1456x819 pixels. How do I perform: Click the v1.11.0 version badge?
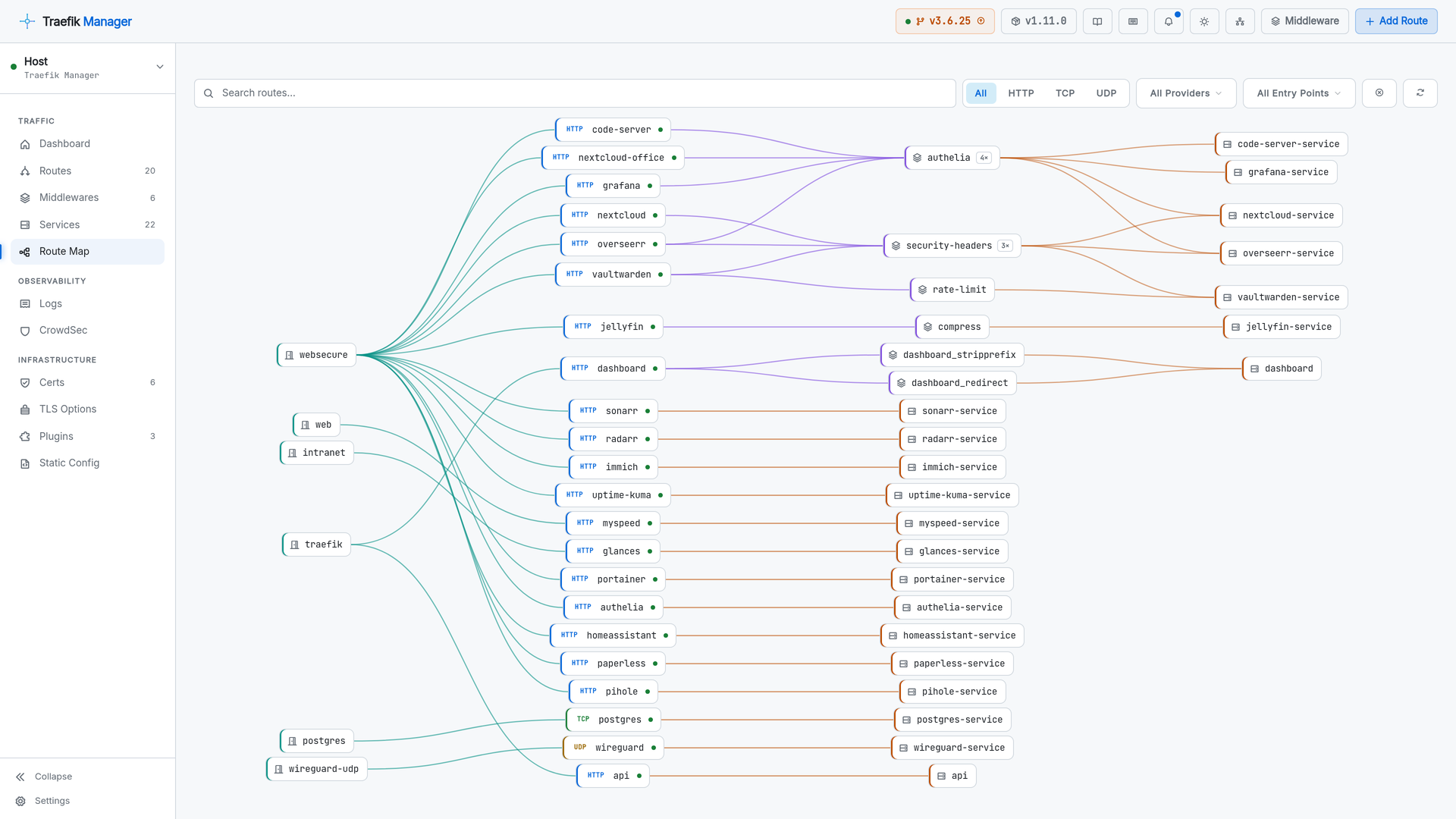(1039, 21)
